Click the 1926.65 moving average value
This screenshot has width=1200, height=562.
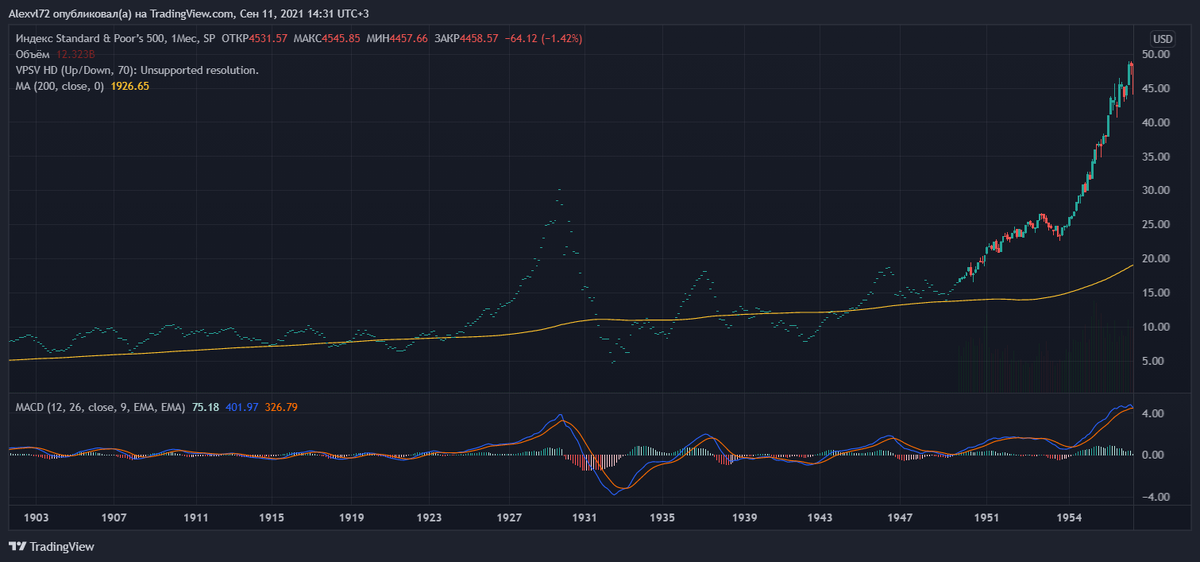pyautogui.click(x=130, y=87)
